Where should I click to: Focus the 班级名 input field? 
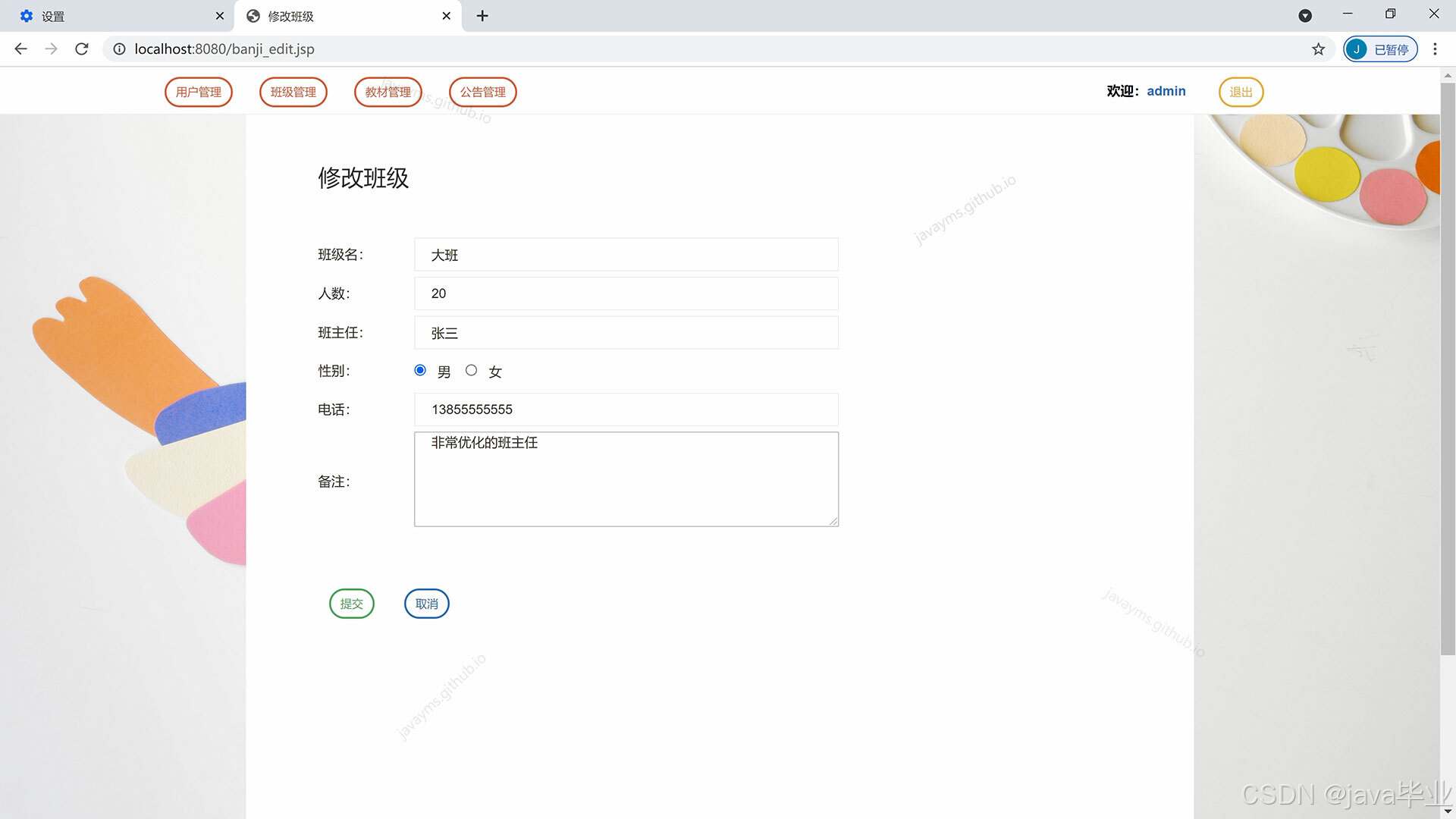click(x=626, y=255)
